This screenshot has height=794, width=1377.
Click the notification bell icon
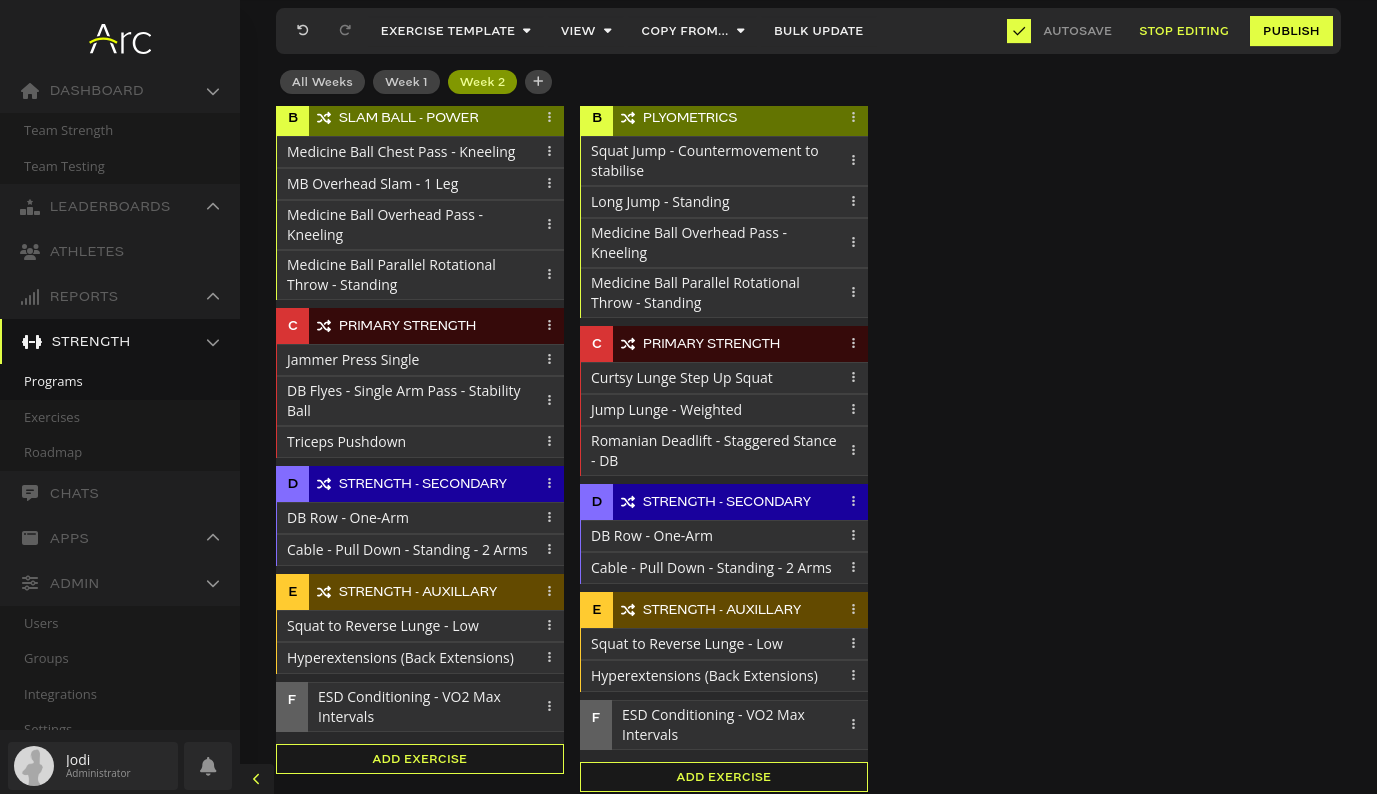click(x=208, y=766)
